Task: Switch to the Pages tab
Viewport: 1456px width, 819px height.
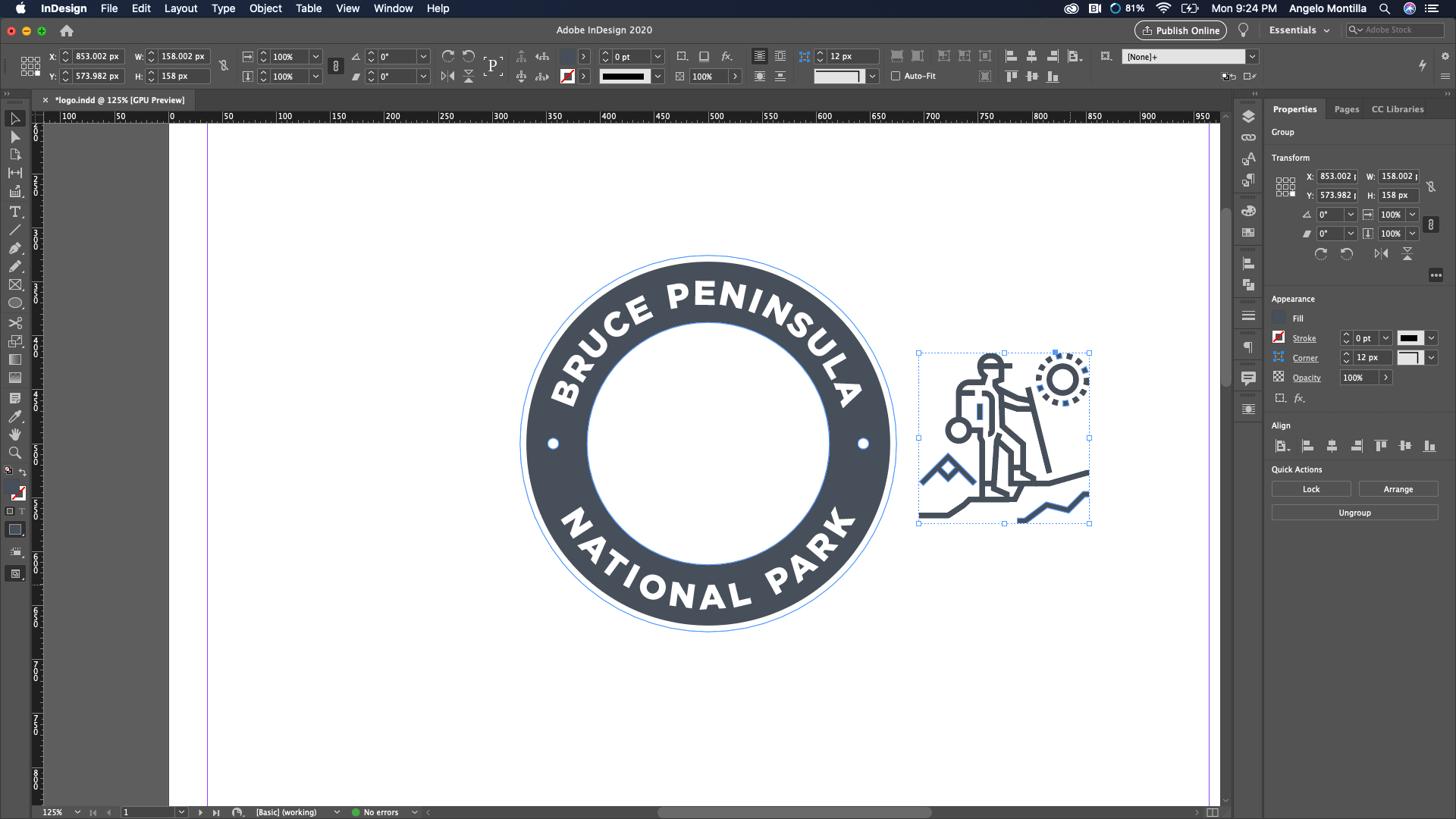Action: [1347, 109]
